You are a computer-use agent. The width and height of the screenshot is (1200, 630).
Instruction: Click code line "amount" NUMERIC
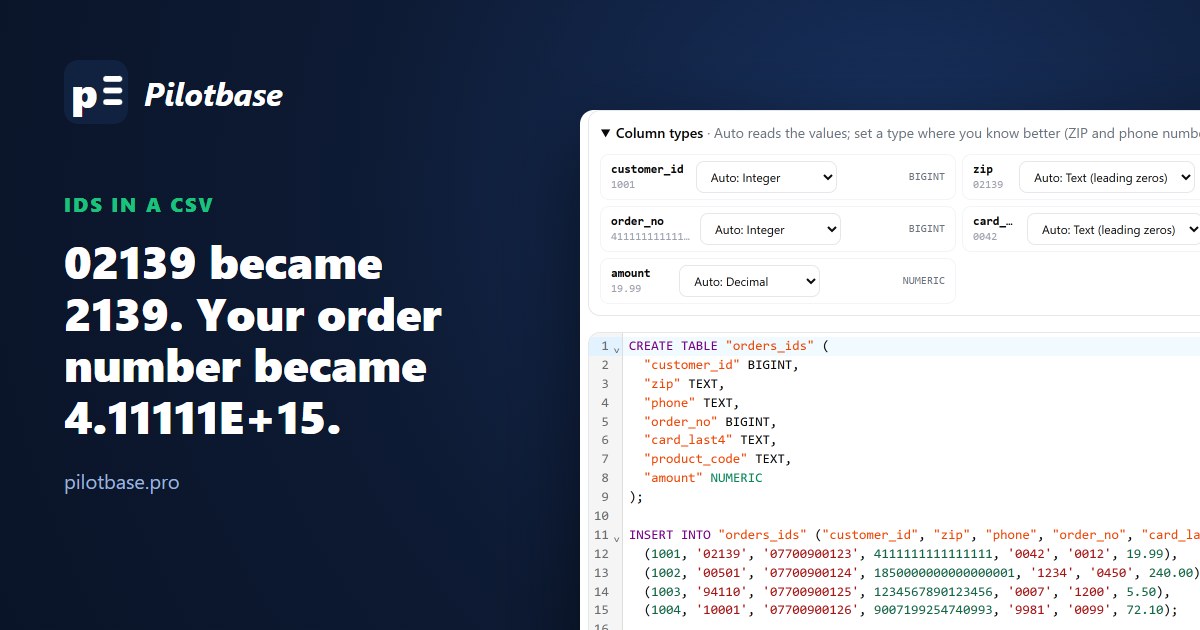[703, 478]
